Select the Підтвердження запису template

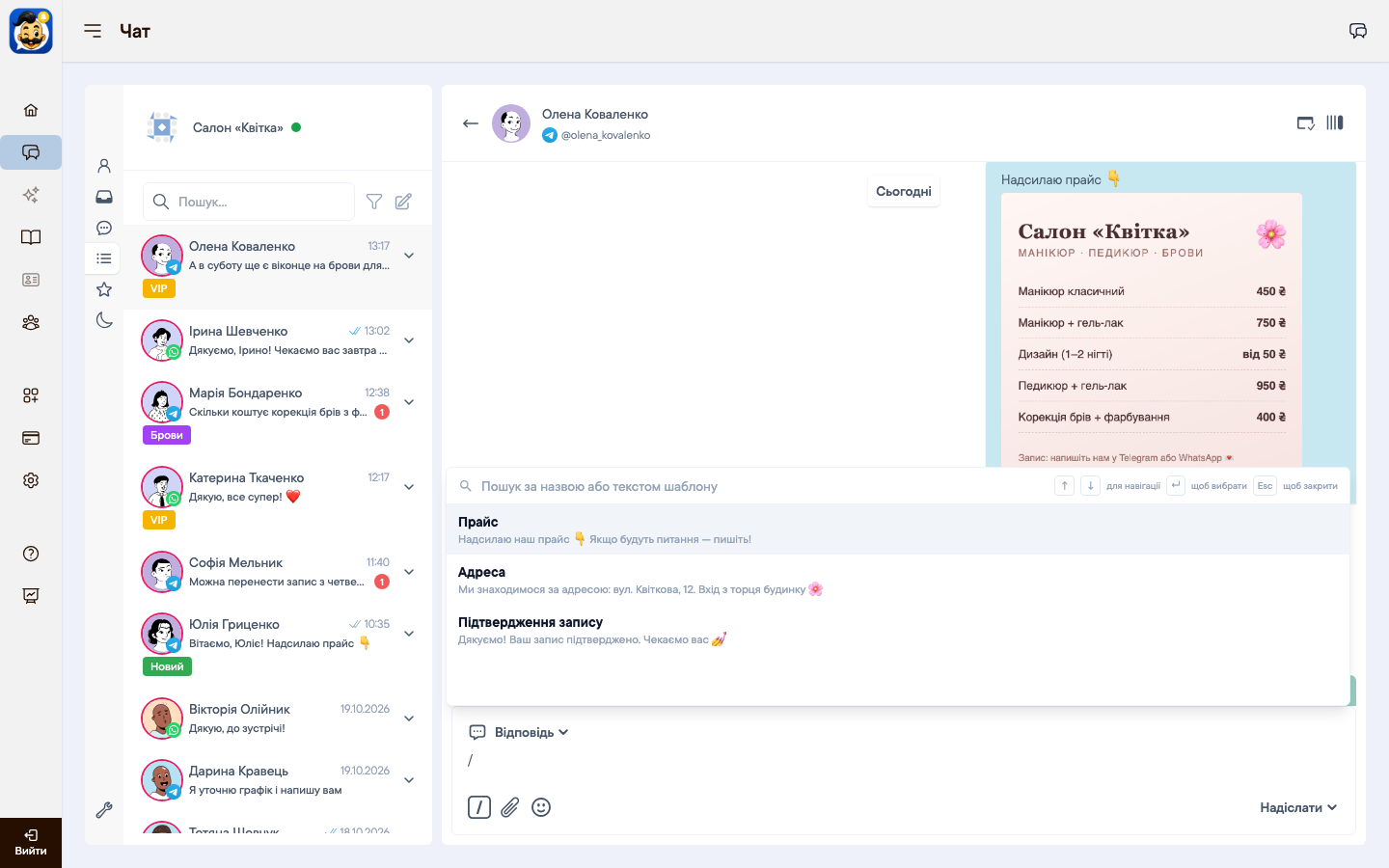(897, 630)
